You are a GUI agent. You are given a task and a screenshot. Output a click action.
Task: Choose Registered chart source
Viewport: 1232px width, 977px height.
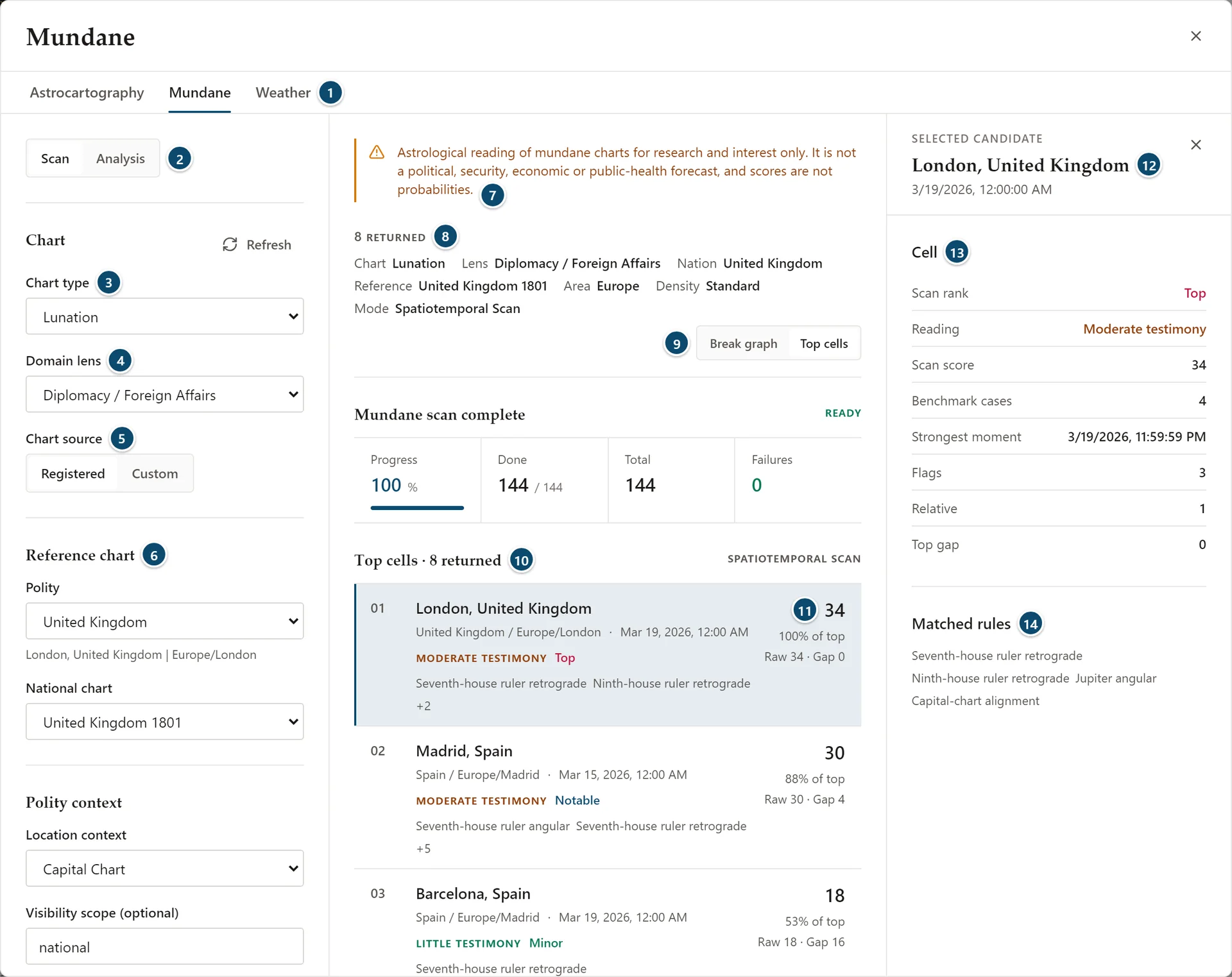click(73, 473)
